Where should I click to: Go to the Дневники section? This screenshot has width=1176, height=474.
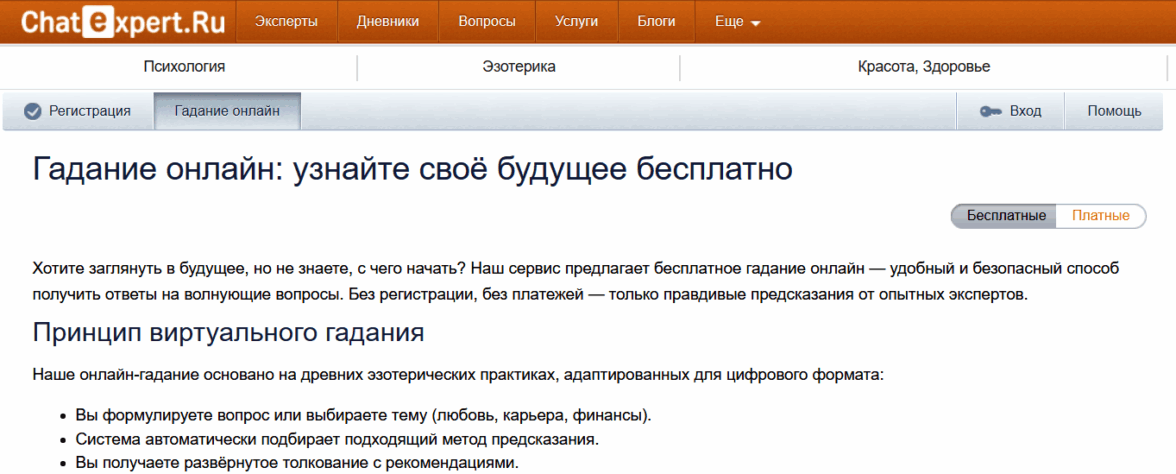pos(388,21)
